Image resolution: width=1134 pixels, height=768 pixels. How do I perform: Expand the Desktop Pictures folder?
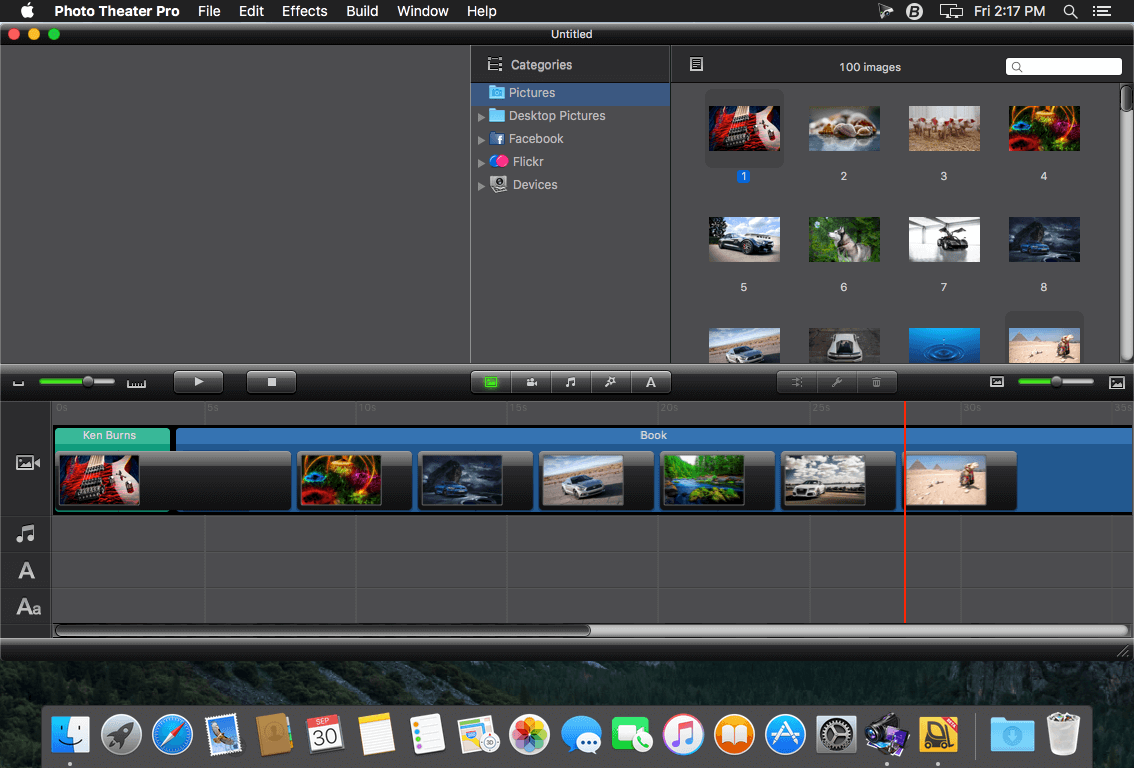tap(481, 116)
